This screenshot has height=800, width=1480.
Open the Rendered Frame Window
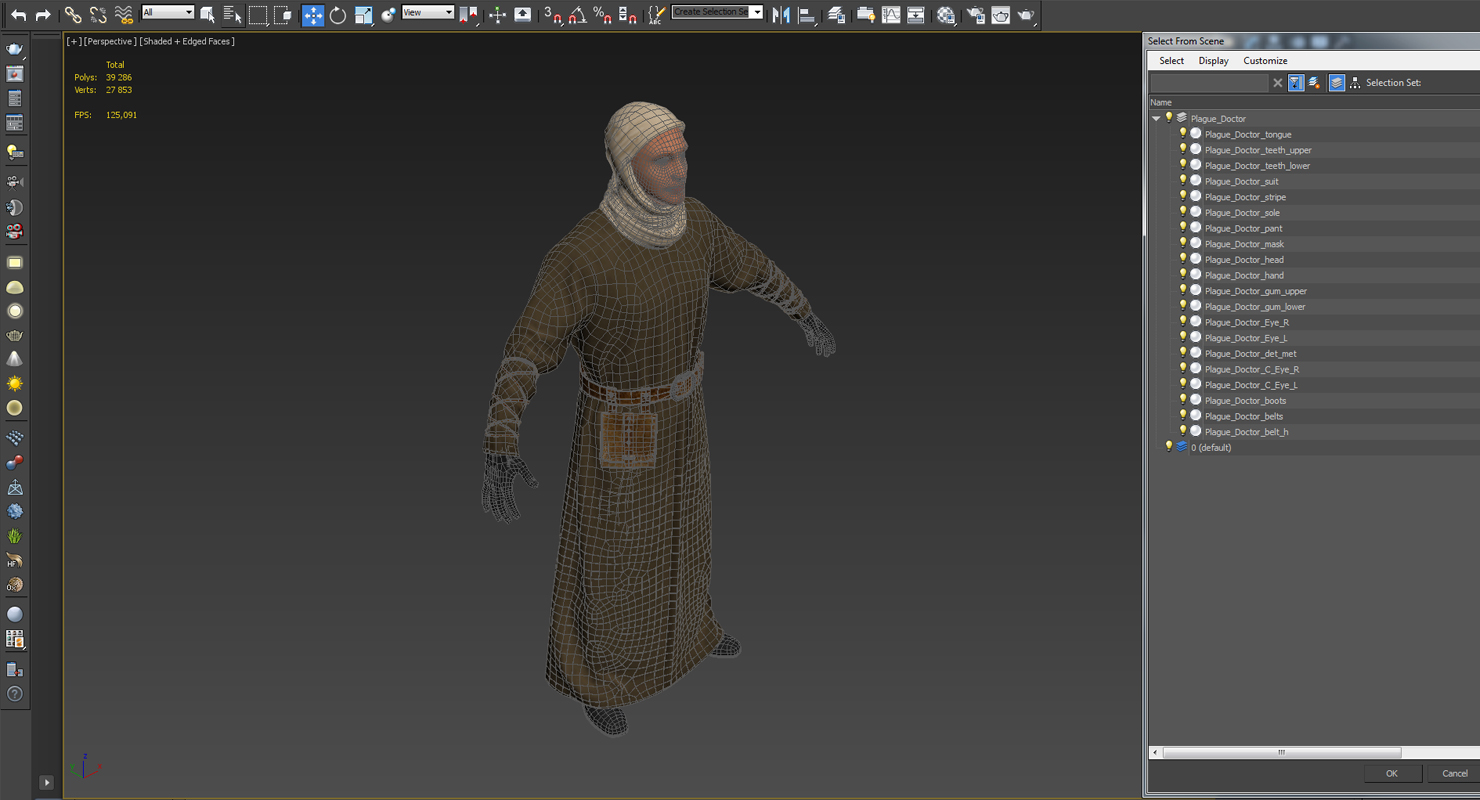(1001, 14)
